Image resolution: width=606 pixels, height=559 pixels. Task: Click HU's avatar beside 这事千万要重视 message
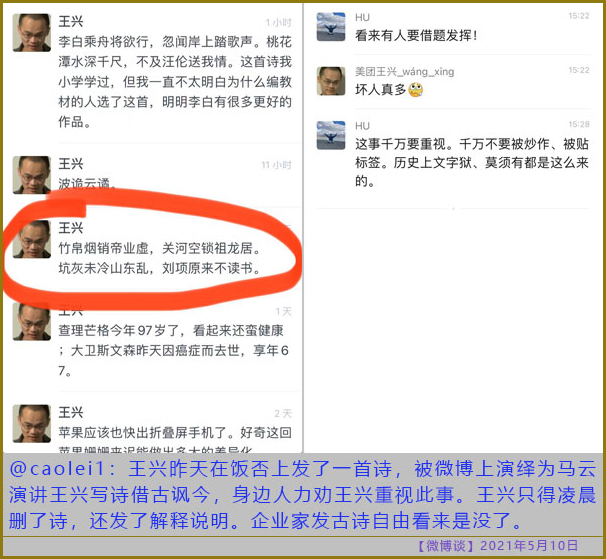(331, 135)
